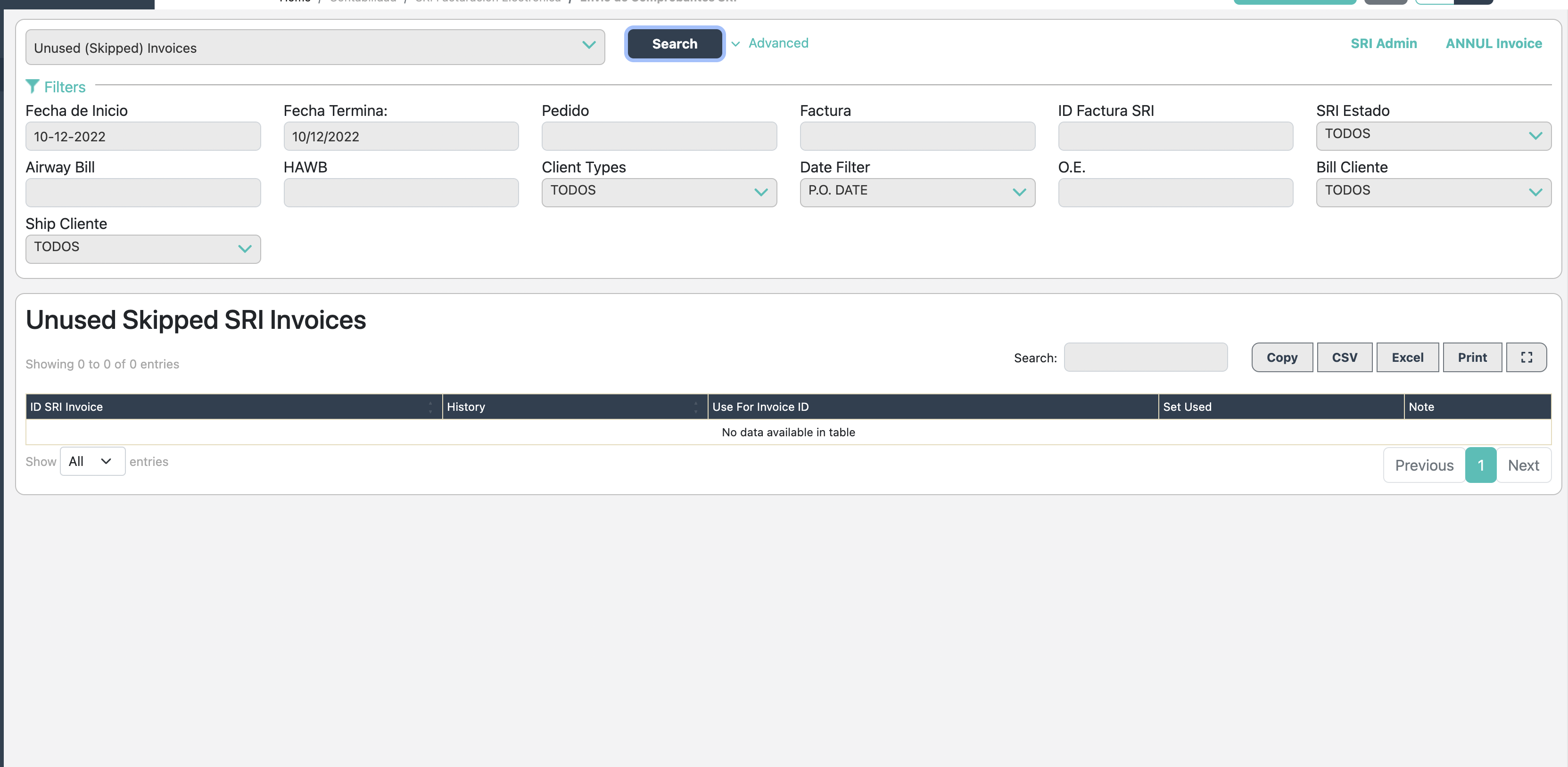Sort by ID SRI Invoice column arrows
Viewport: 1568px width, 767px height.
(430, 407)
